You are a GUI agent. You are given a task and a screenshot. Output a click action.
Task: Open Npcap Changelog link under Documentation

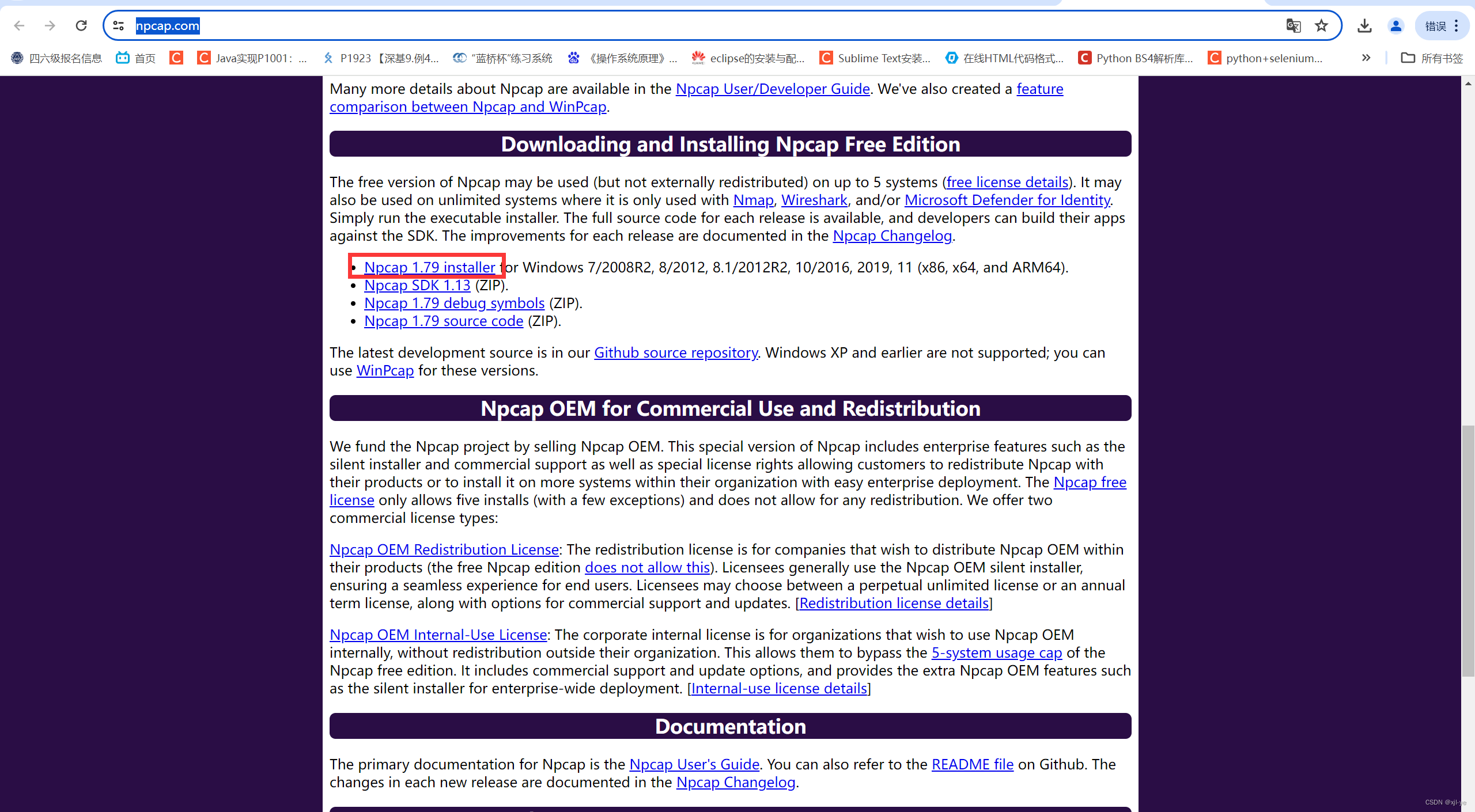click(736, 783)
